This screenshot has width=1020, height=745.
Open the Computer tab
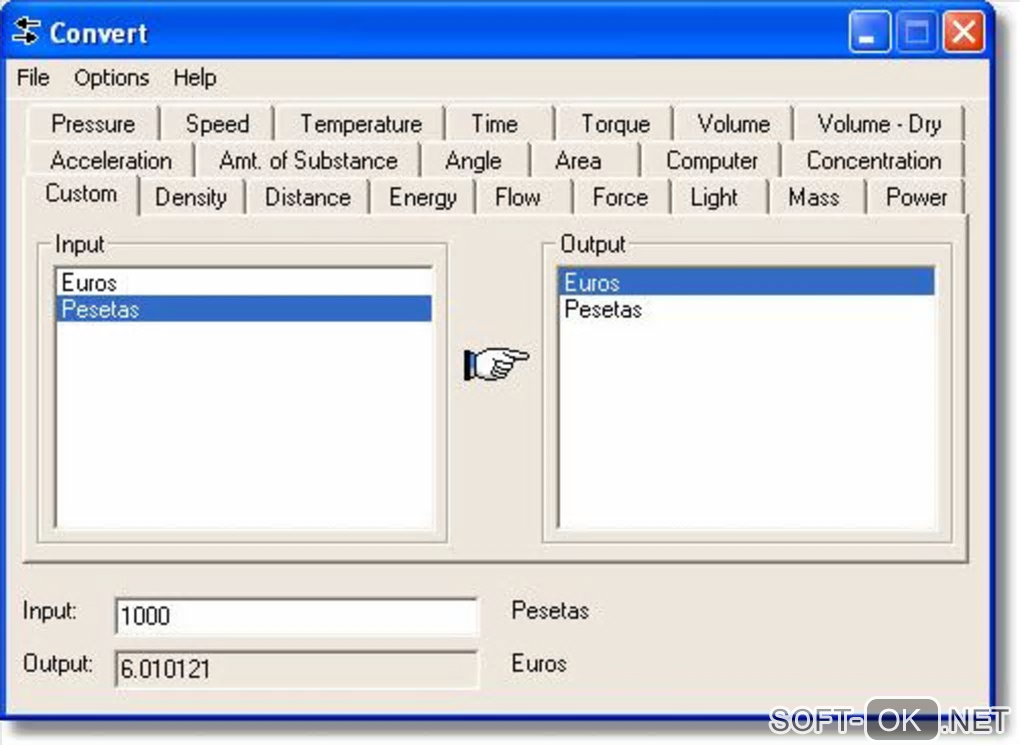pyautogui.click(x=712, y=160)
